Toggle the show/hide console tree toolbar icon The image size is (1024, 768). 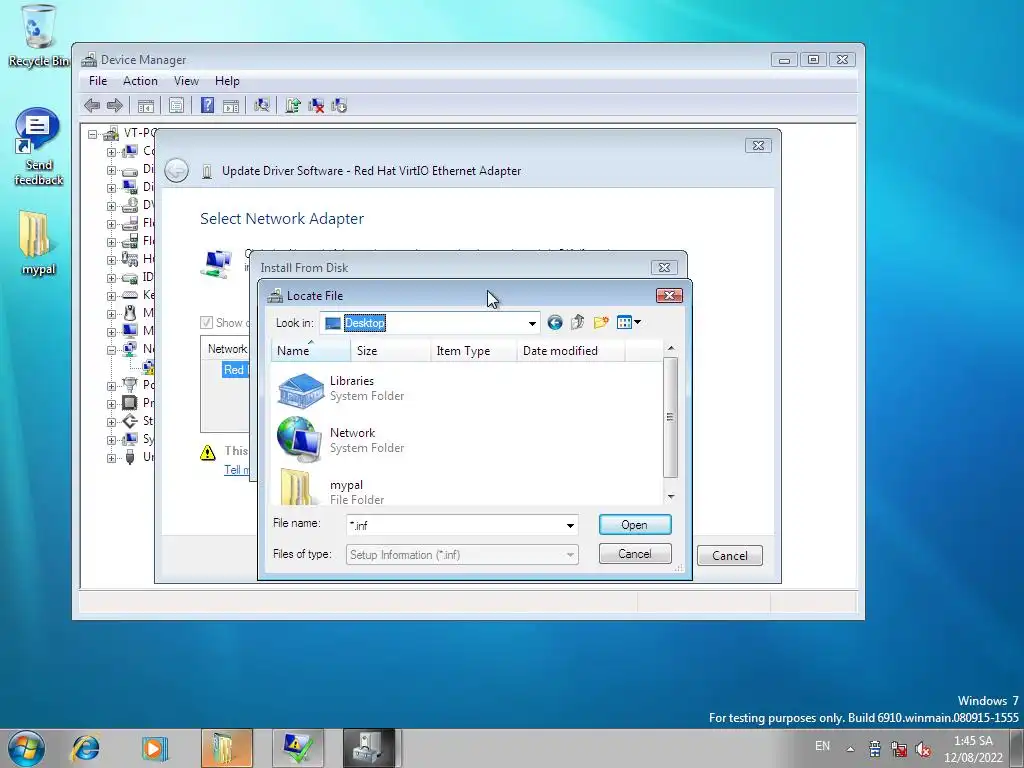click(146, 105)
